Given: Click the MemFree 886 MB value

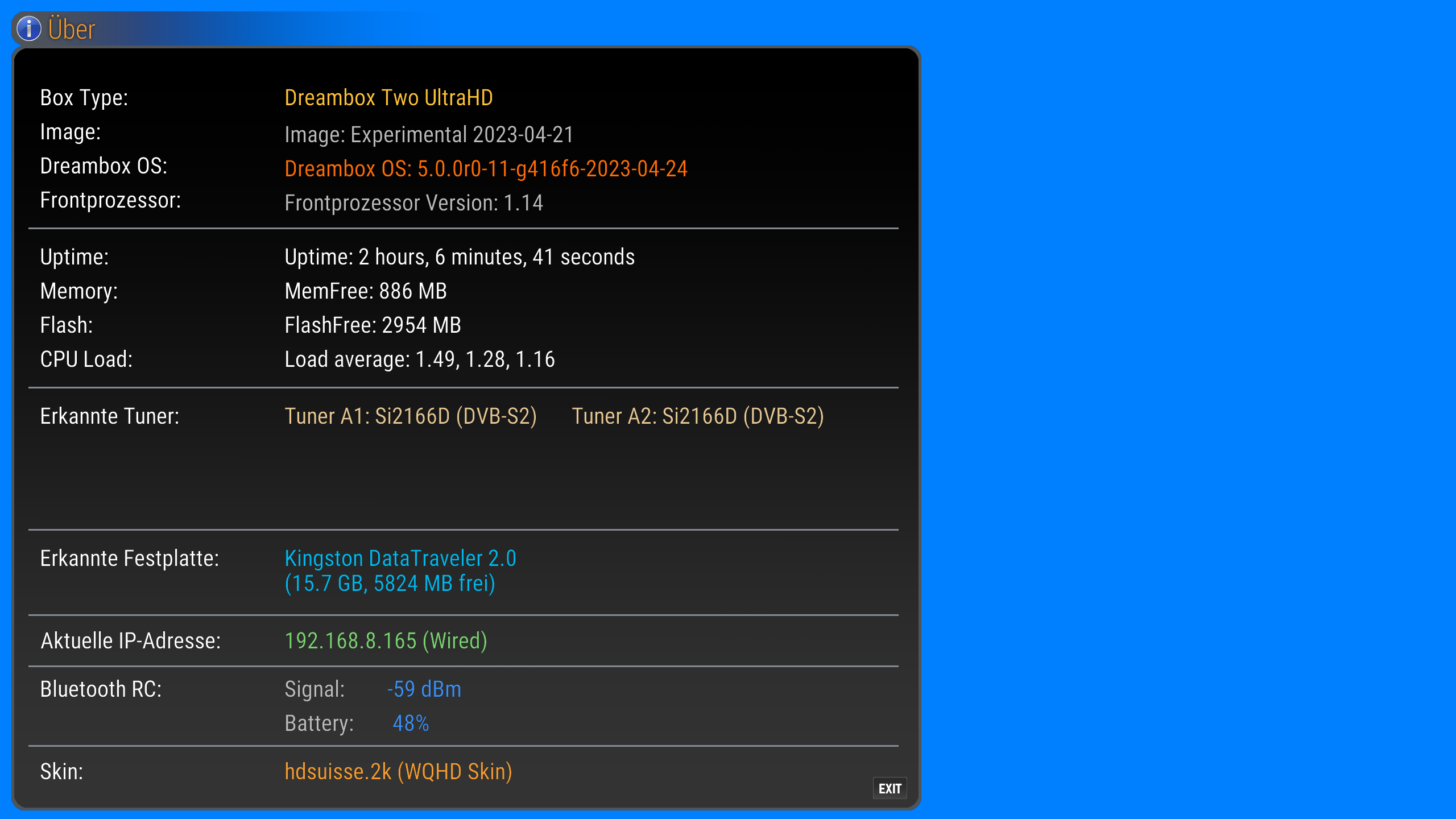Looking at the screenshot, I should tap(365, 291).
